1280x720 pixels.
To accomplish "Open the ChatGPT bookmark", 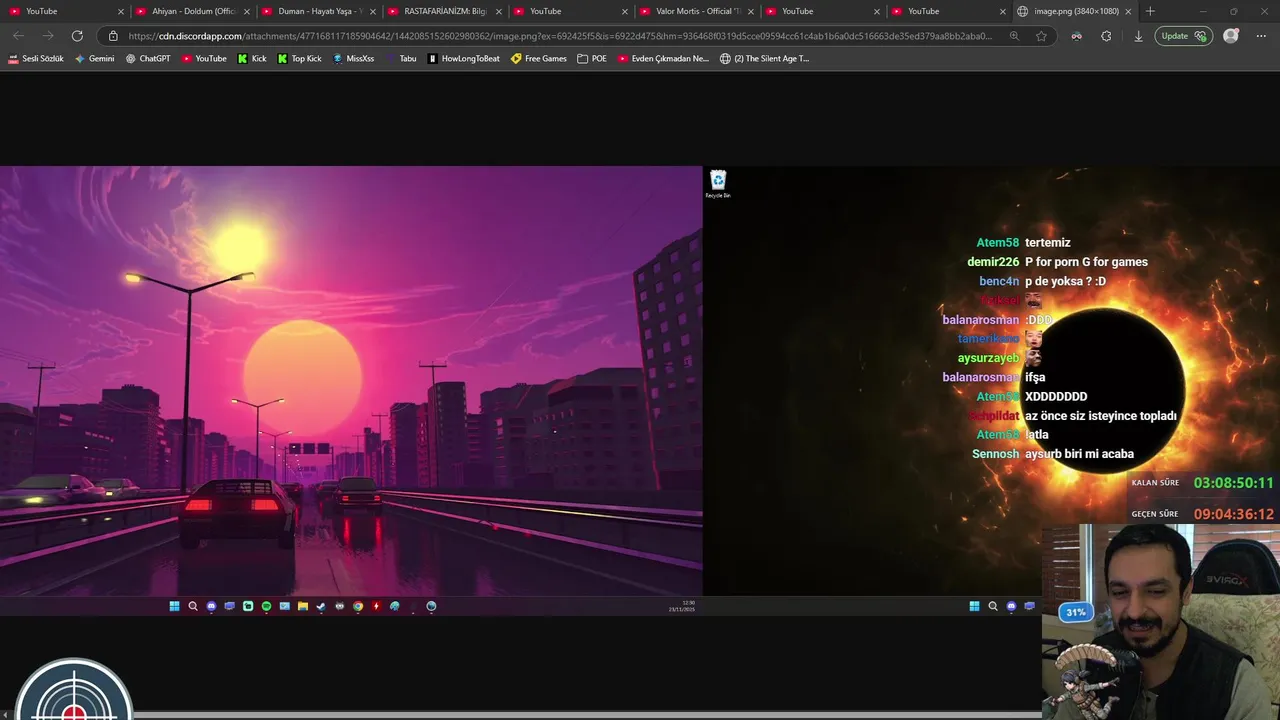I will pos(148,58).
